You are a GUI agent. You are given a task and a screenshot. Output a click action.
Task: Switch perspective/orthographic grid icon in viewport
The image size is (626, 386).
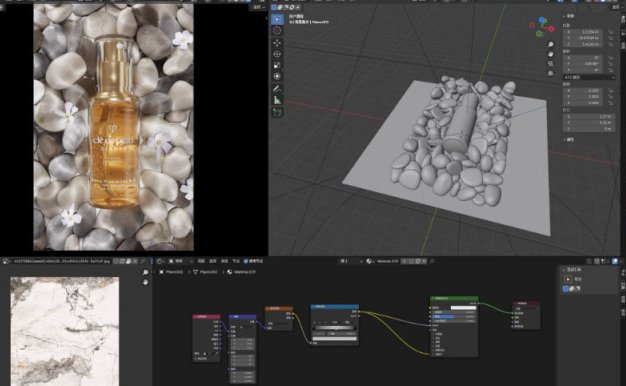(551, 73)
